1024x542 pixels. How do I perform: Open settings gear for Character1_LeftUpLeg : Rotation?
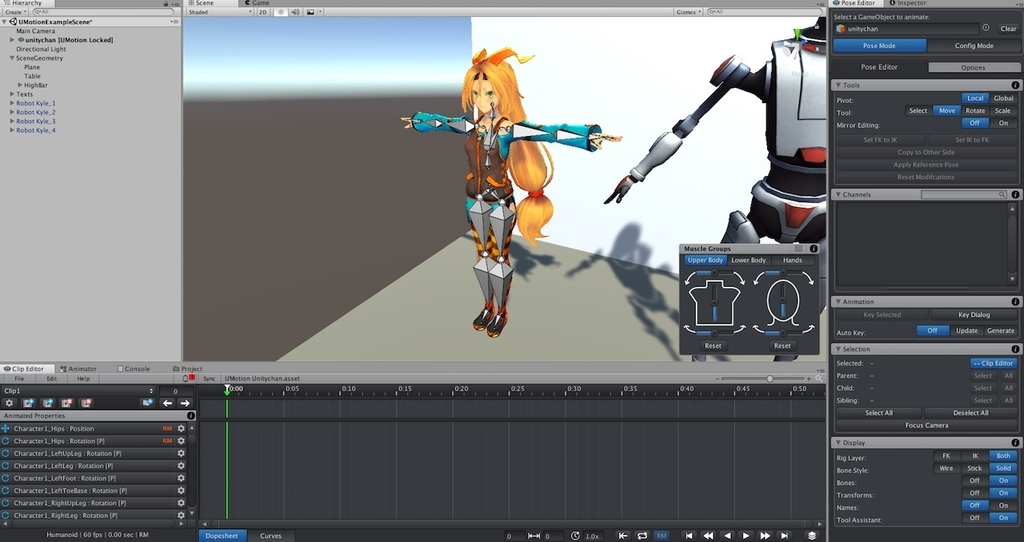(x=181, y=453)
